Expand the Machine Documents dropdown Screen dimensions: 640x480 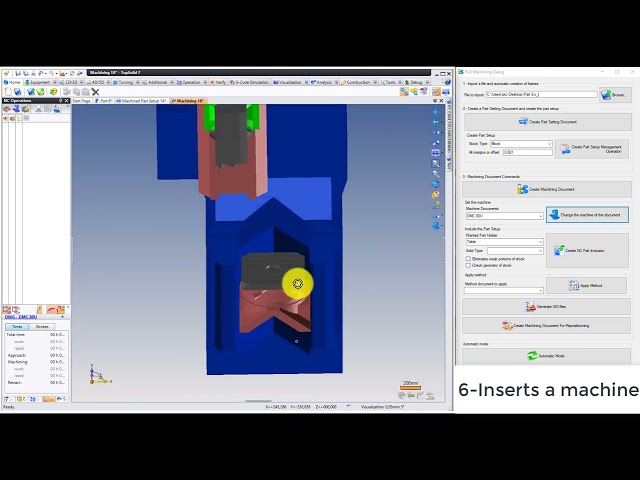tap(504, 216)
